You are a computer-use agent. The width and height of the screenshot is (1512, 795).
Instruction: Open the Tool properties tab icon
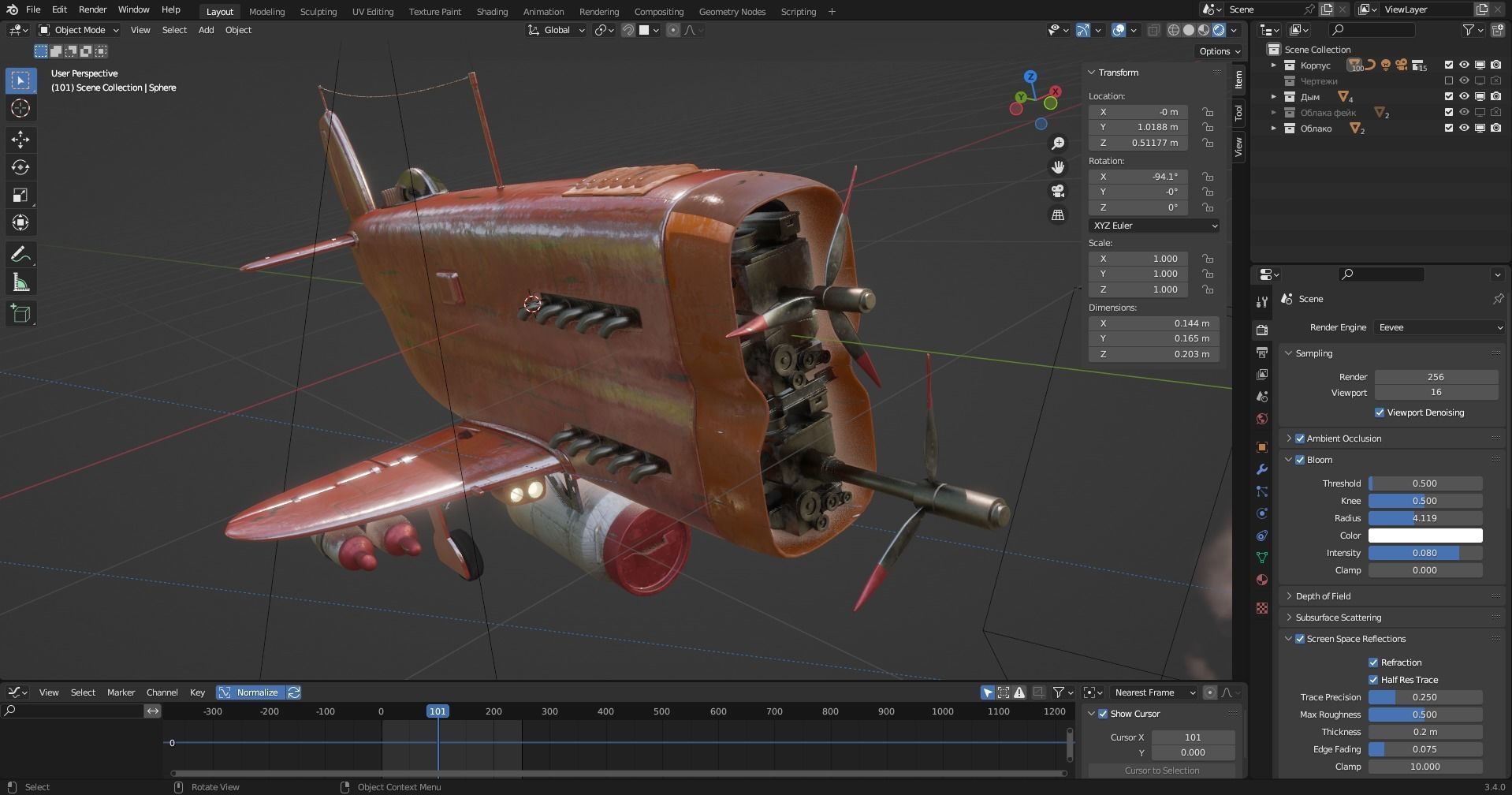pos(1262,301)
